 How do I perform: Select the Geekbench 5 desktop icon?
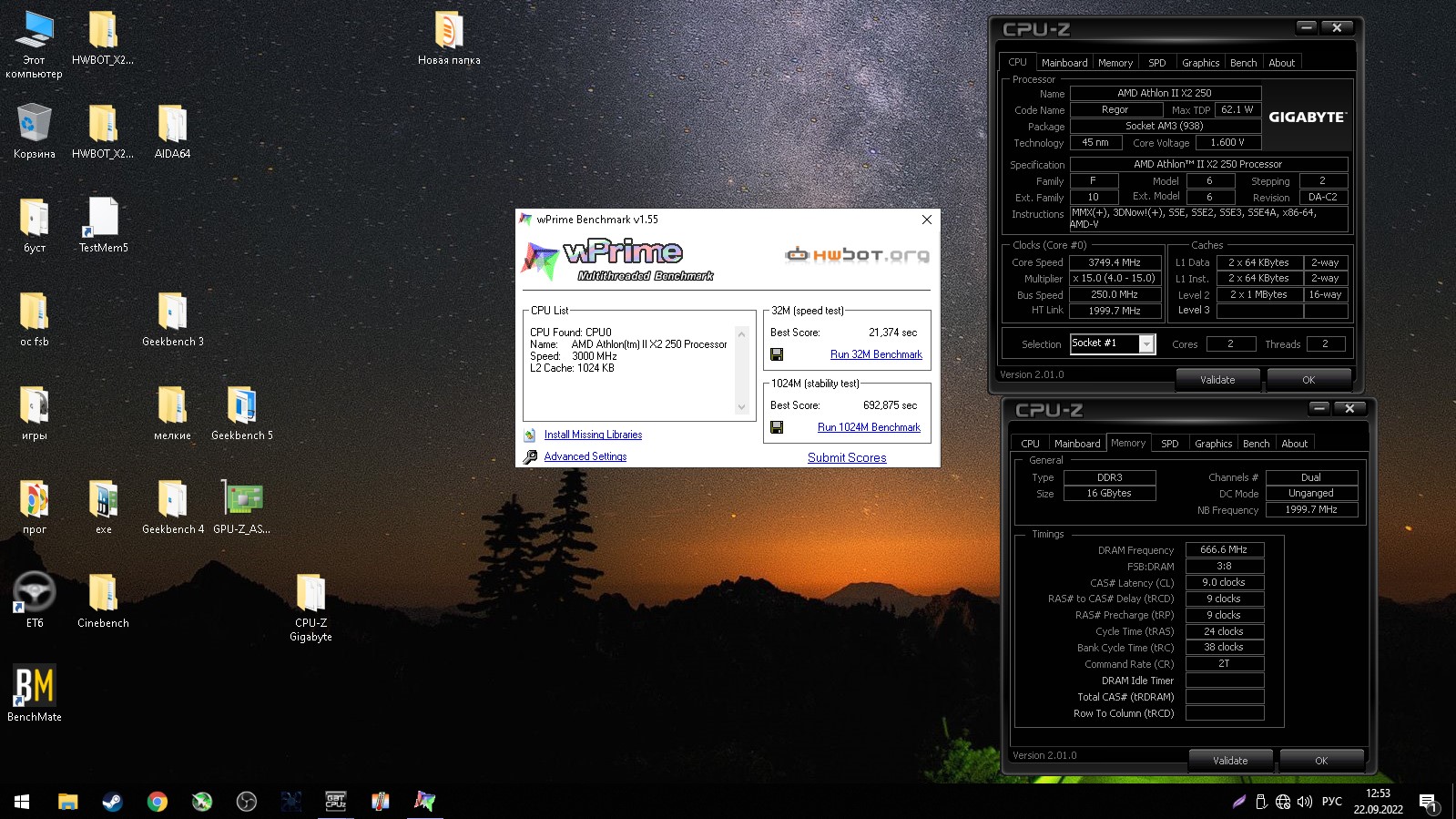pos(241,414)
